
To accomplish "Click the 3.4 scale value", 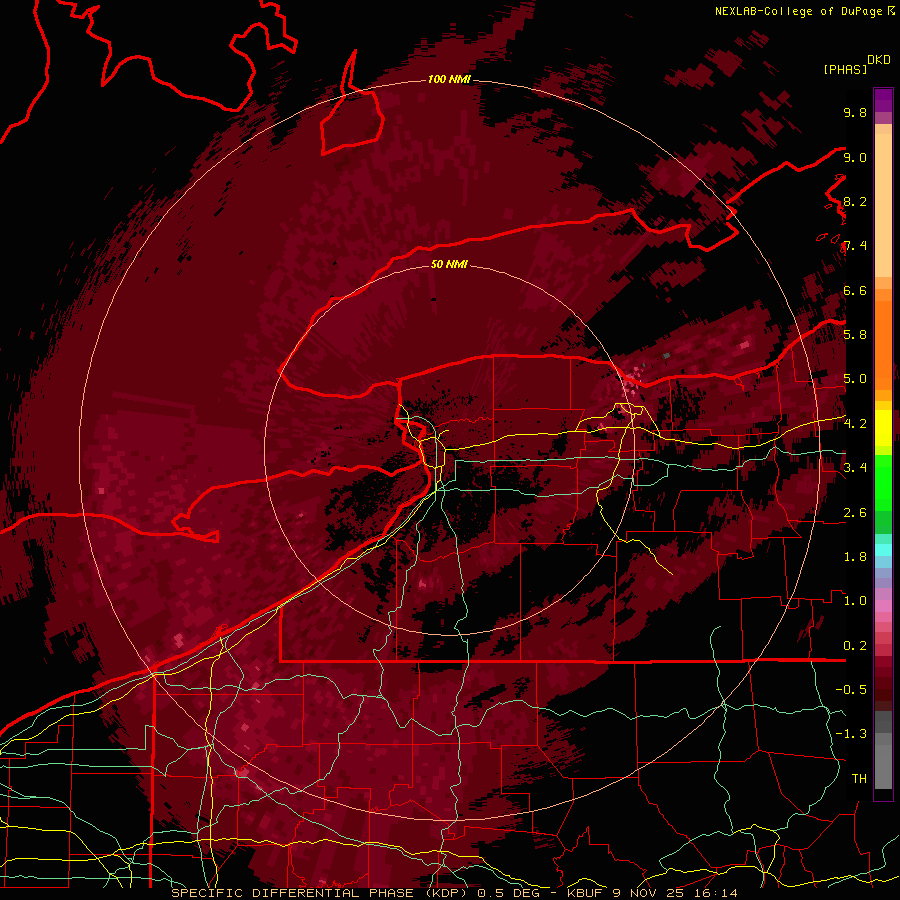I will point(855,468).
